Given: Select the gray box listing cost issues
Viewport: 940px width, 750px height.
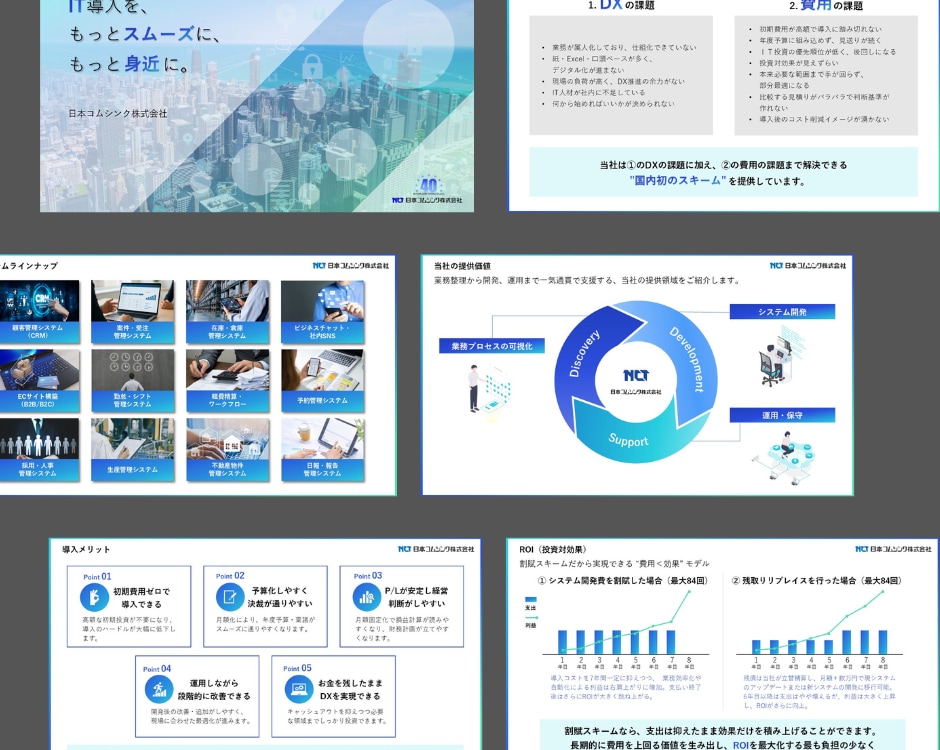Looking at the screenshot, I should (826, 75).
